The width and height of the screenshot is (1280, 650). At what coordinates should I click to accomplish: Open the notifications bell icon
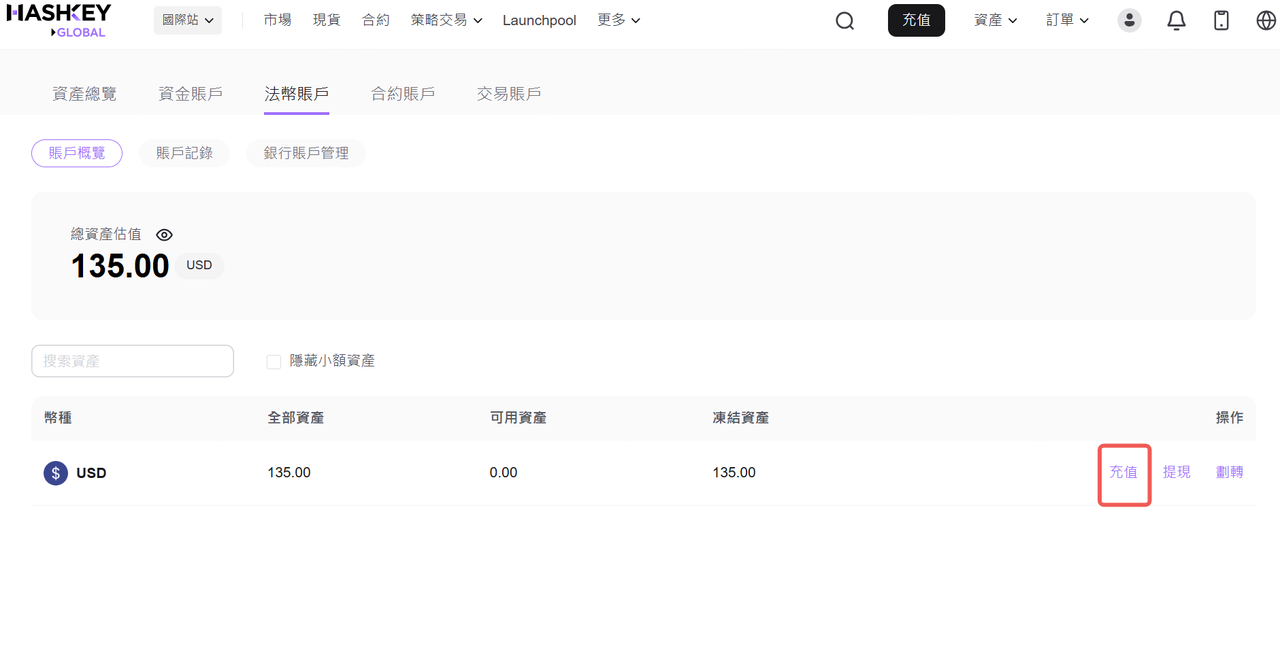click(x=1176, y=20)
